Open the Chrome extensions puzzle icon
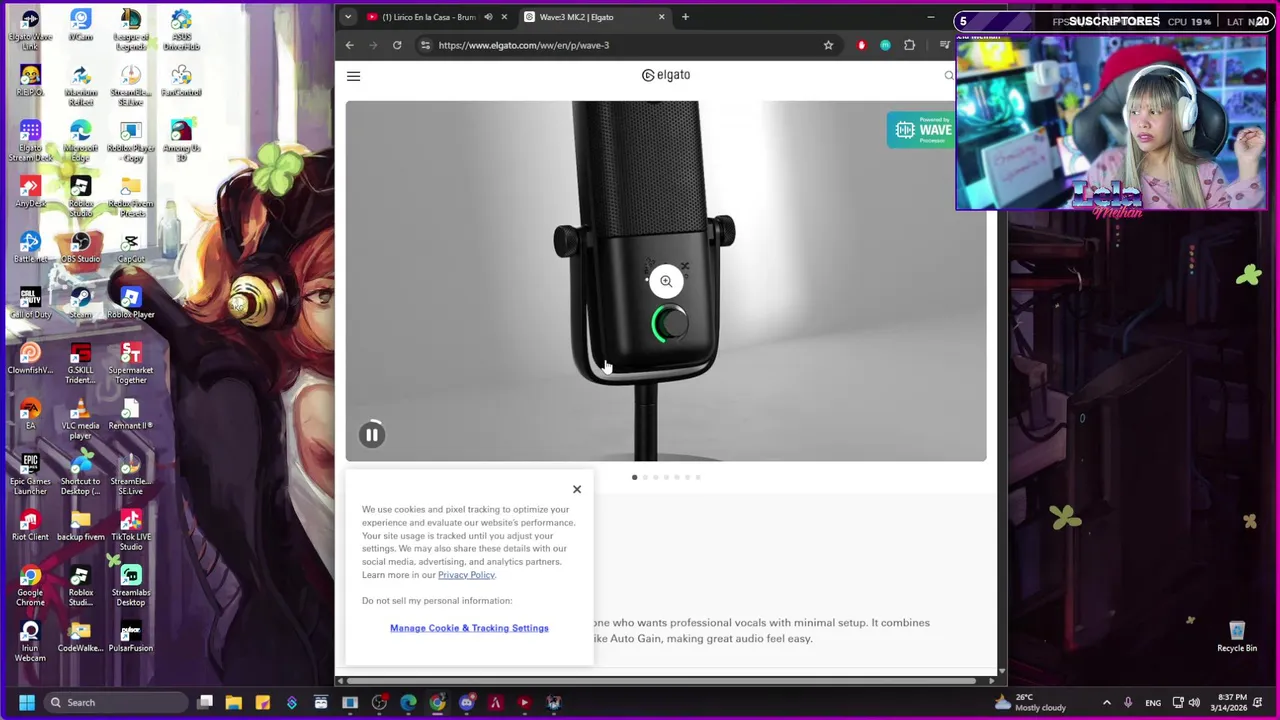 (x=909, y=45)
